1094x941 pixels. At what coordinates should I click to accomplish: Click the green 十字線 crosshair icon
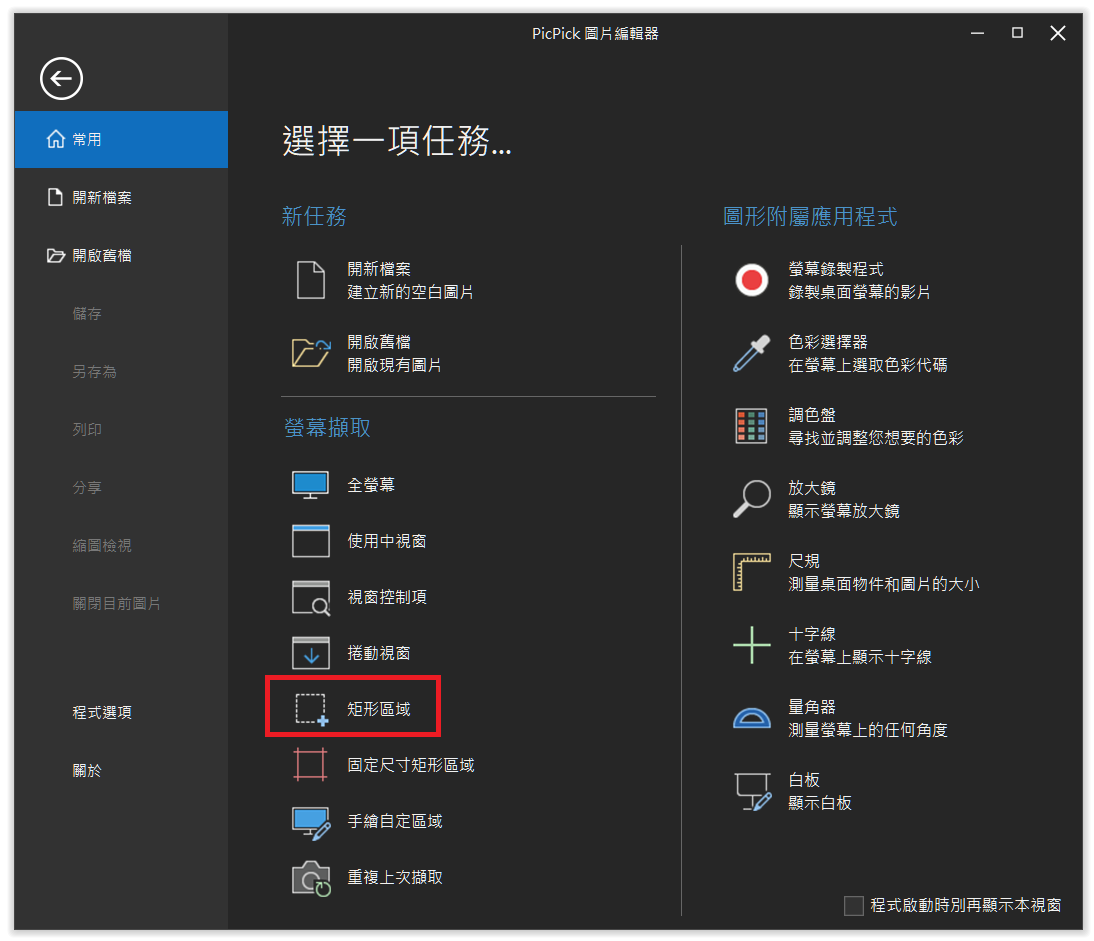(x=752, y=645)
